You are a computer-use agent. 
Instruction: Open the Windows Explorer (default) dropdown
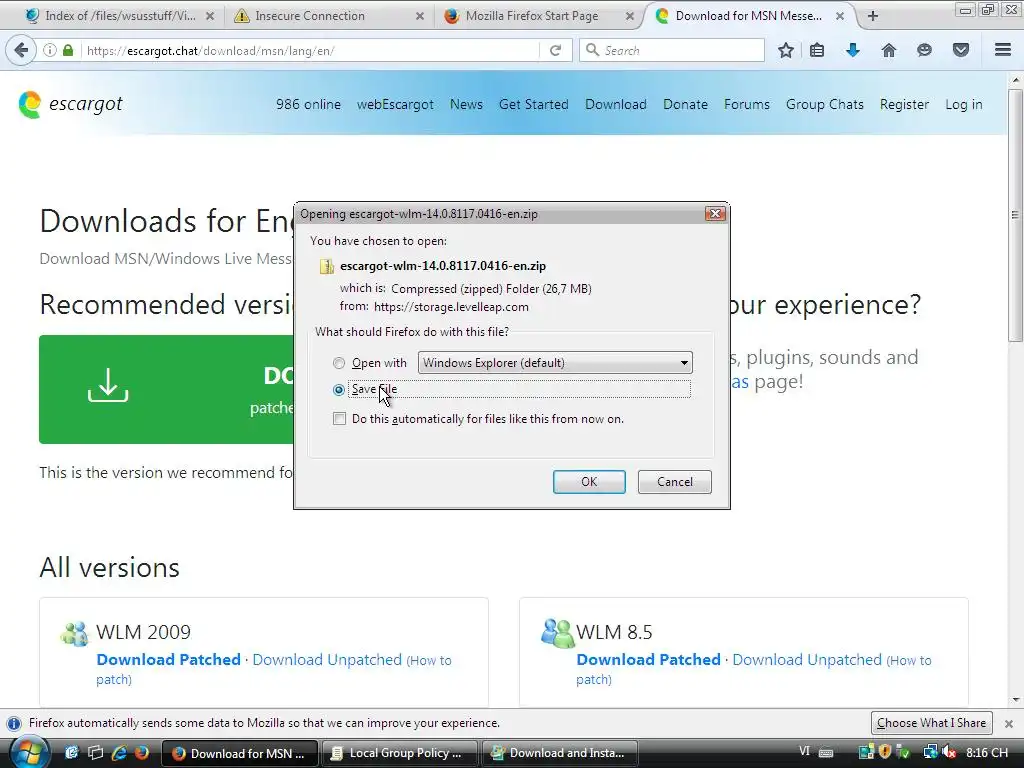tap(554, 362)
